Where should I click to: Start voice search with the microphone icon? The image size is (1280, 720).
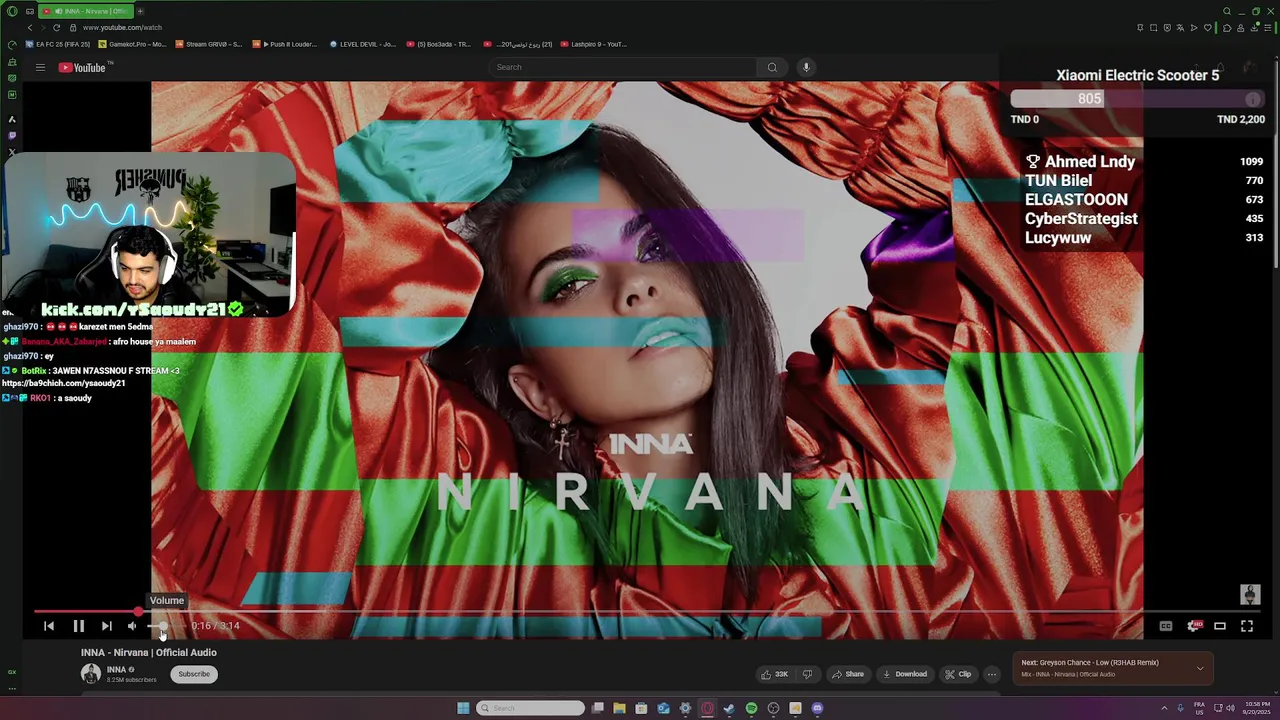coord(806,67)
